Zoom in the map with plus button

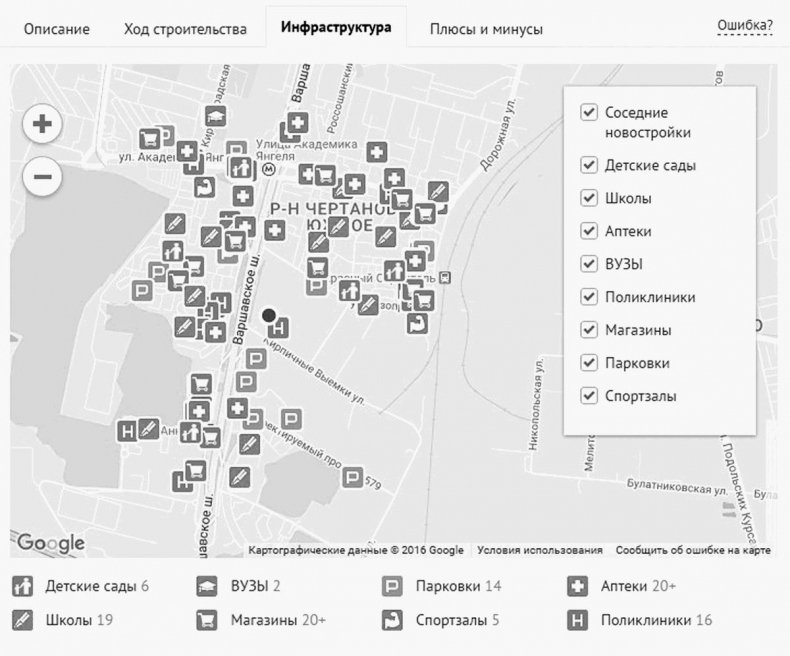pos(42,124)
